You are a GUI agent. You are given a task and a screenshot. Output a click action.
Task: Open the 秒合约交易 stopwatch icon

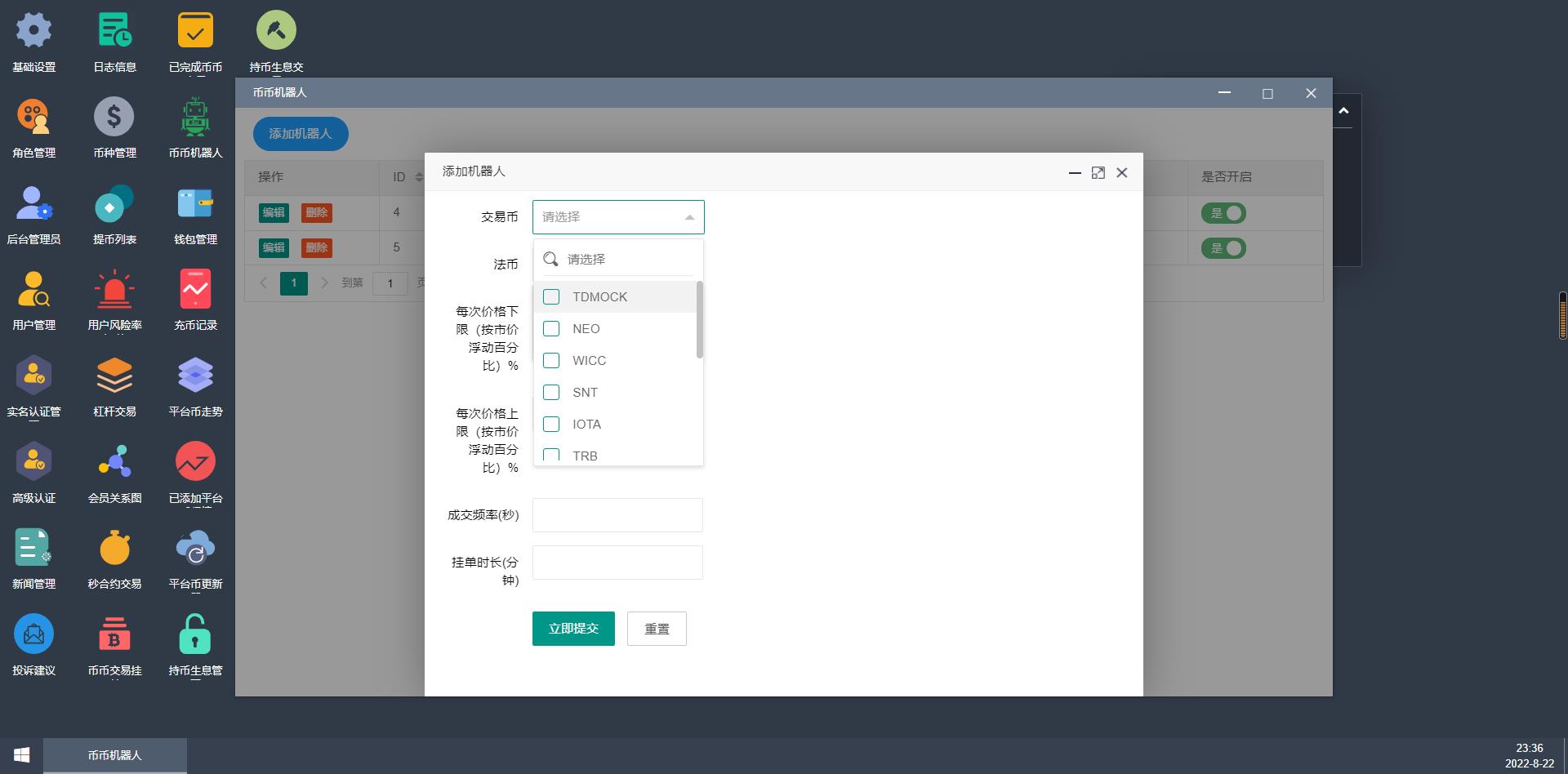pos(114,548)
